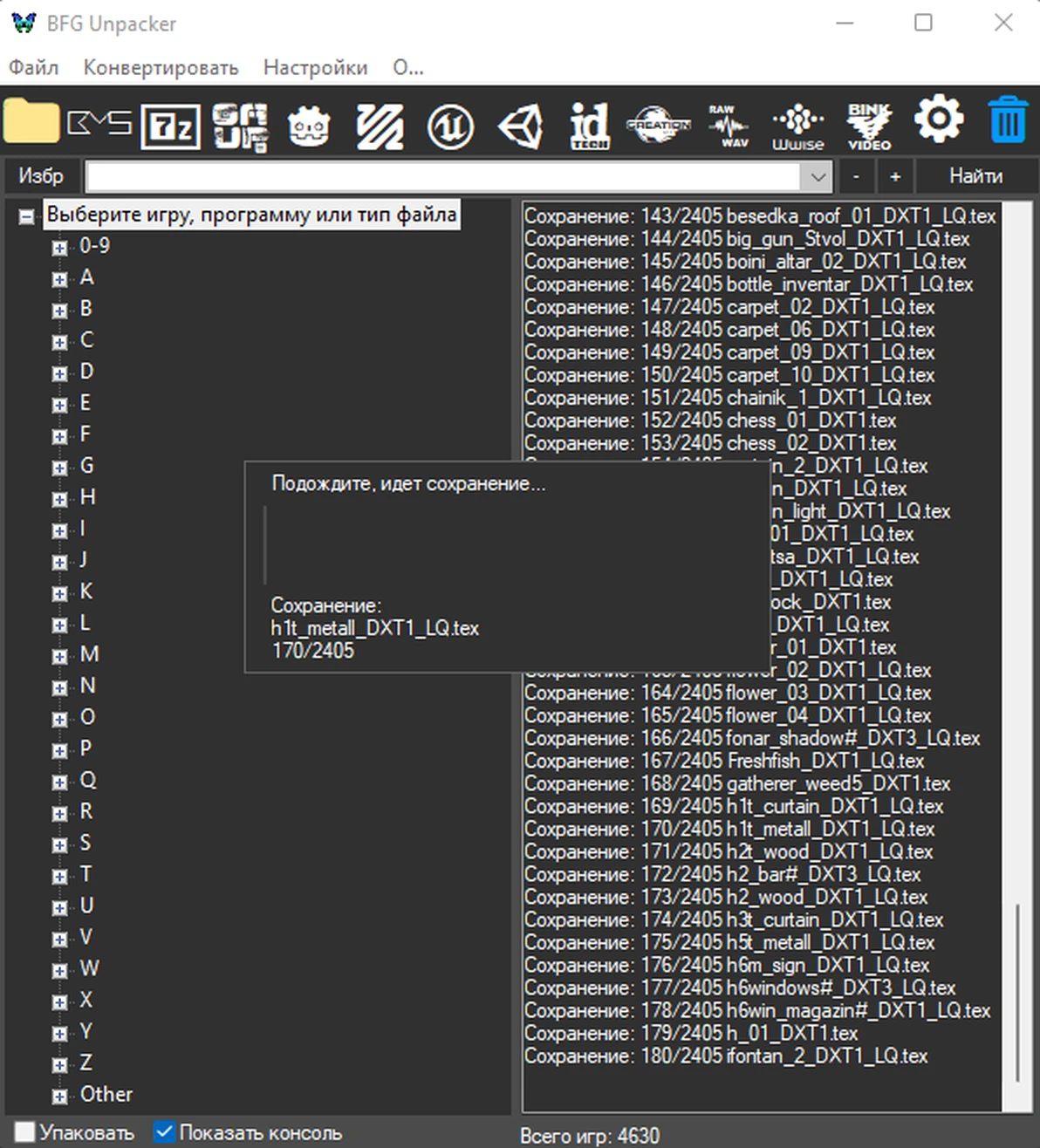
Task: Select the id Tech icon
Action: coord(590,126)
